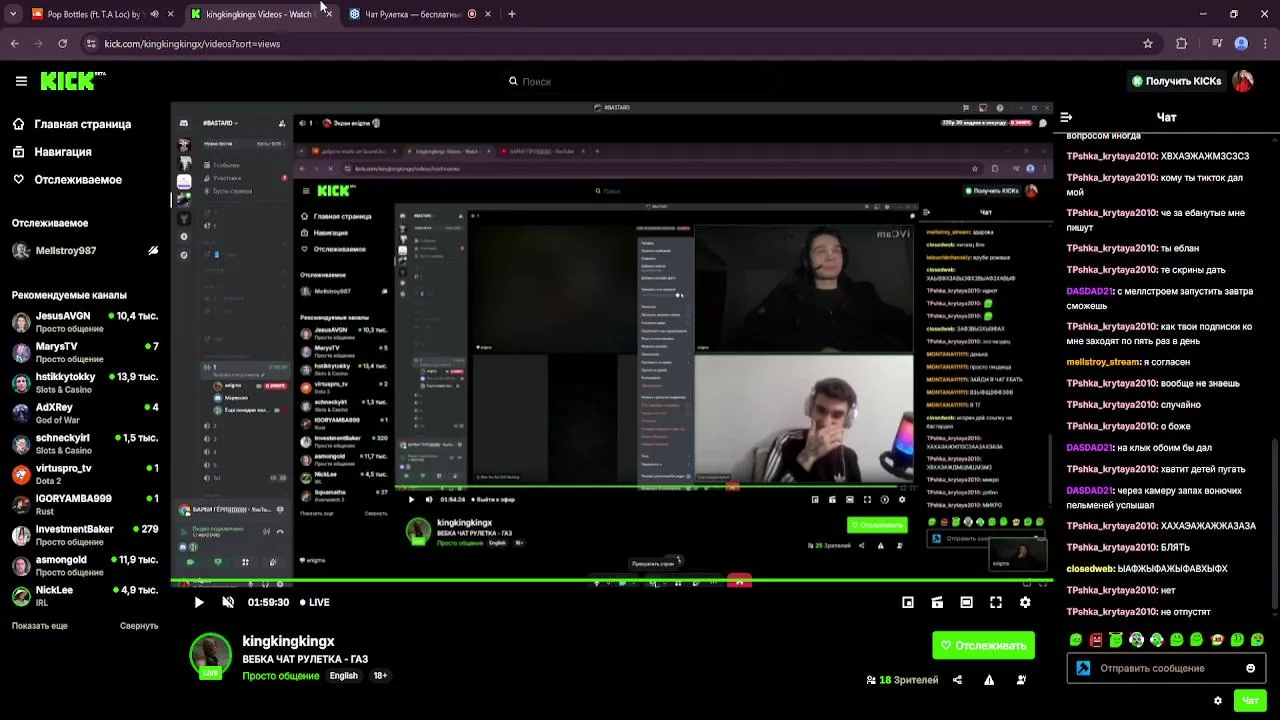Play the stream video
This screenshot has height=720, width=1280.
point(199,602)
